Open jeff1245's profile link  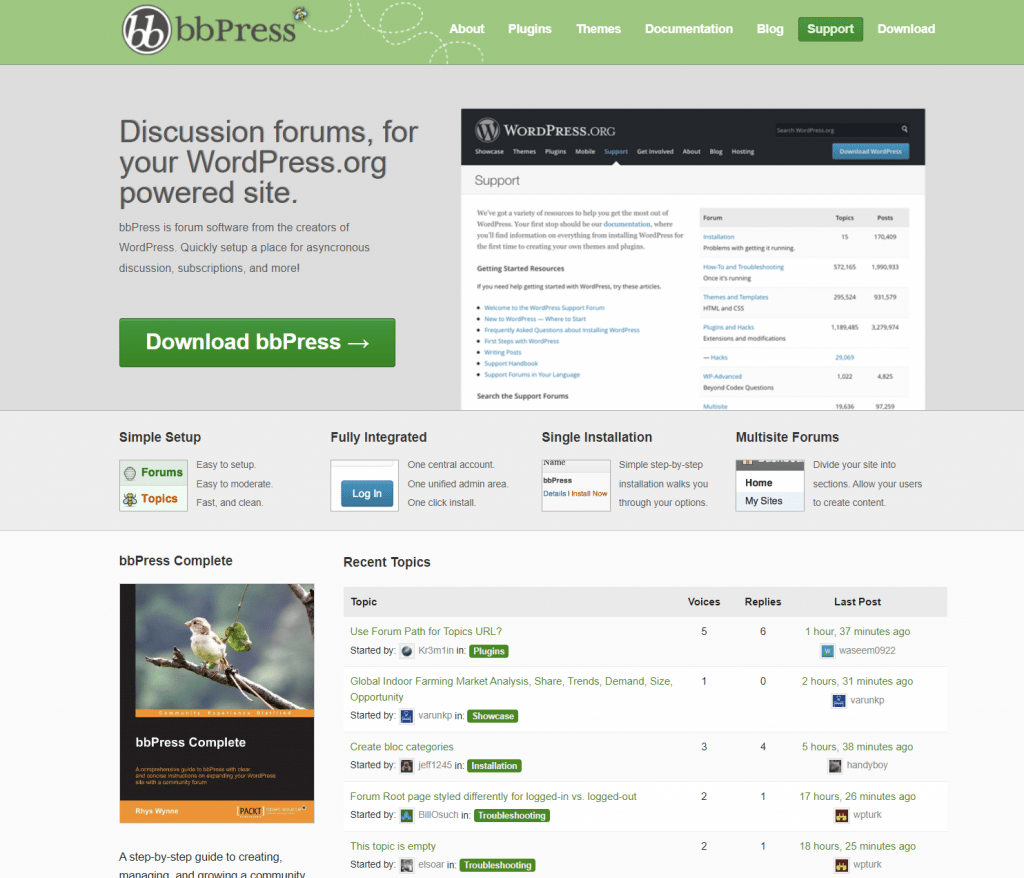(x=435, y=765)
